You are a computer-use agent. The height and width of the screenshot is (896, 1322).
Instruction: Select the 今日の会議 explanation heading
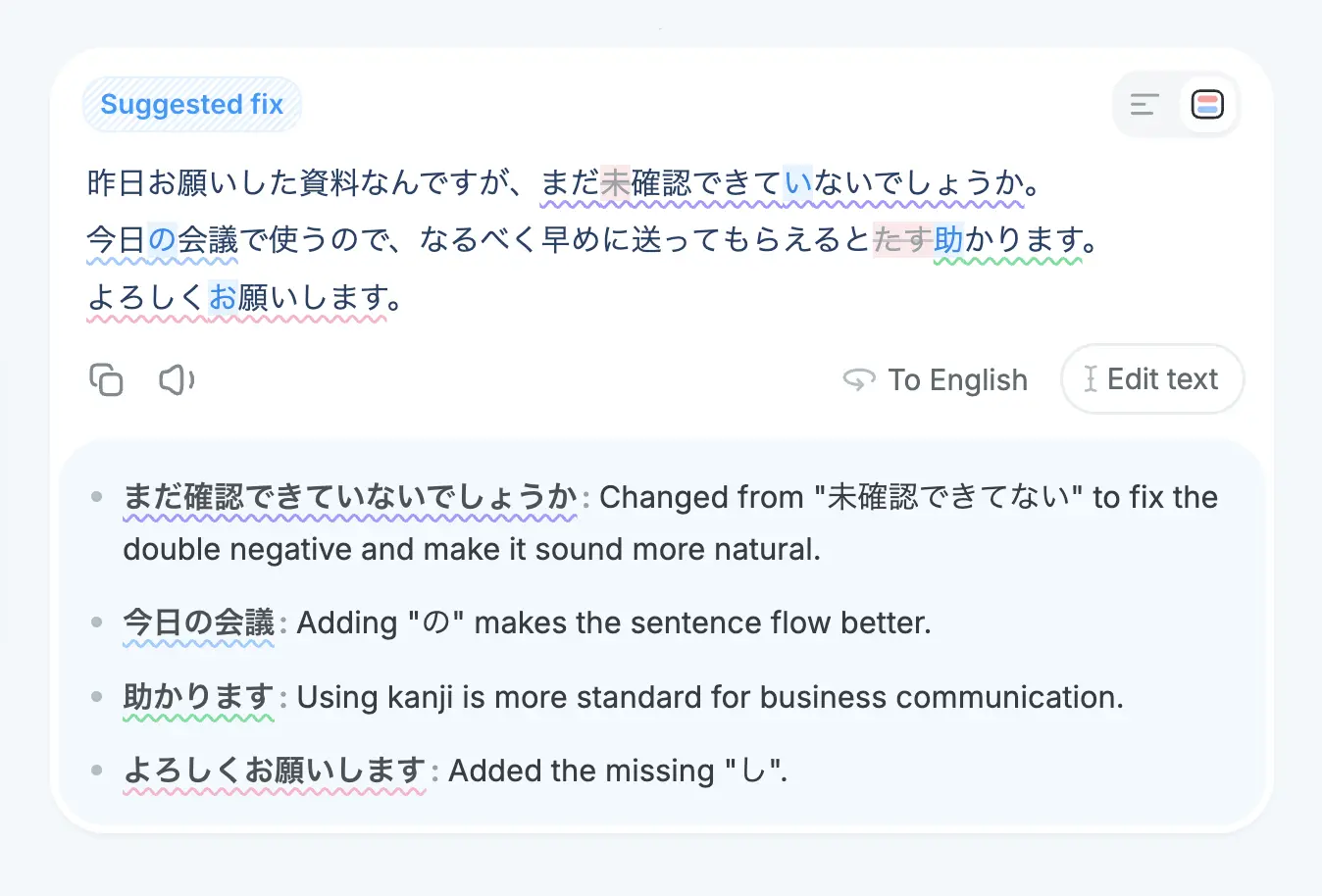tap(199, 622)
